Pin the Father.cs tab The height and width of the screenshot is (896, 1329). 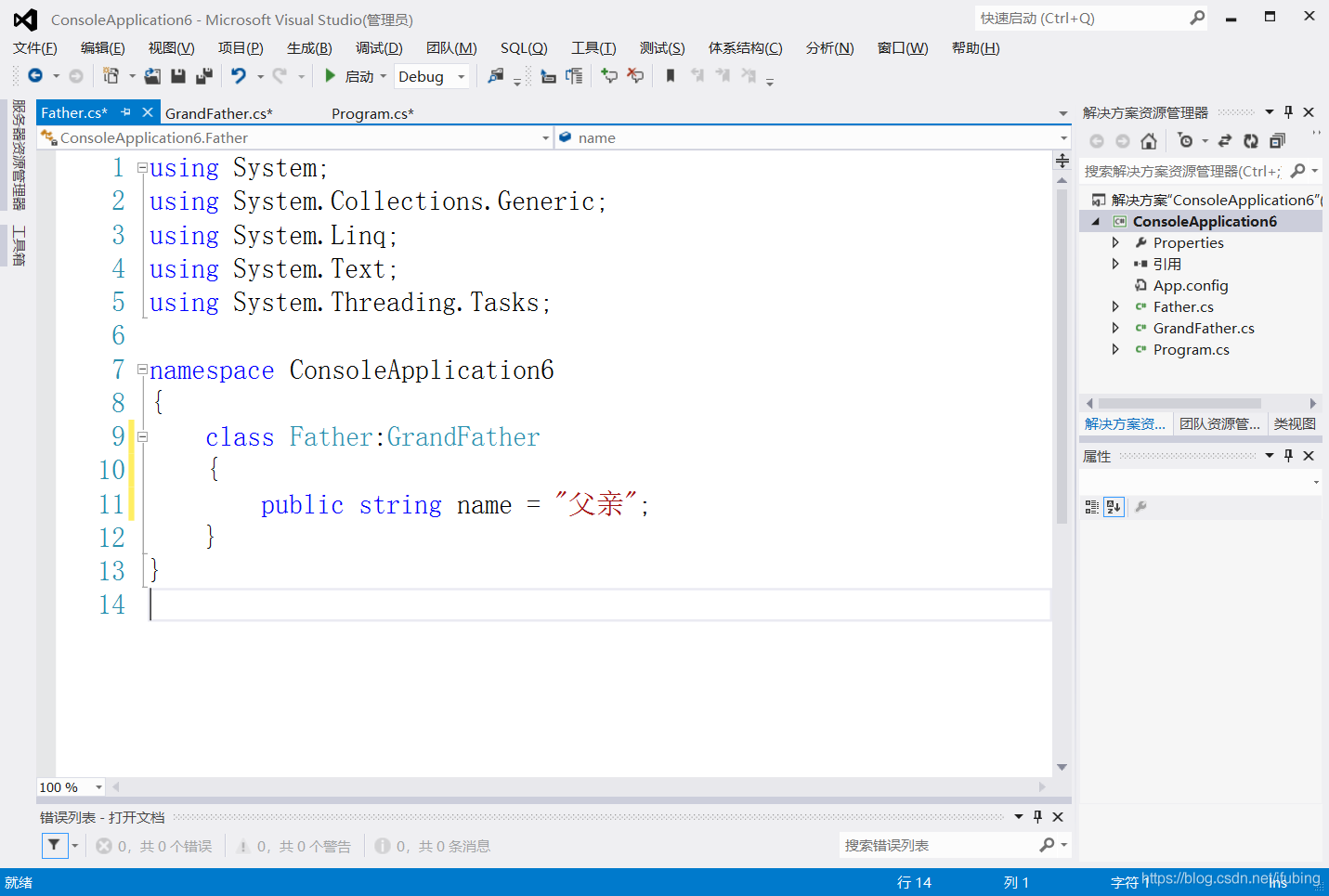click(x=126, y=112)
